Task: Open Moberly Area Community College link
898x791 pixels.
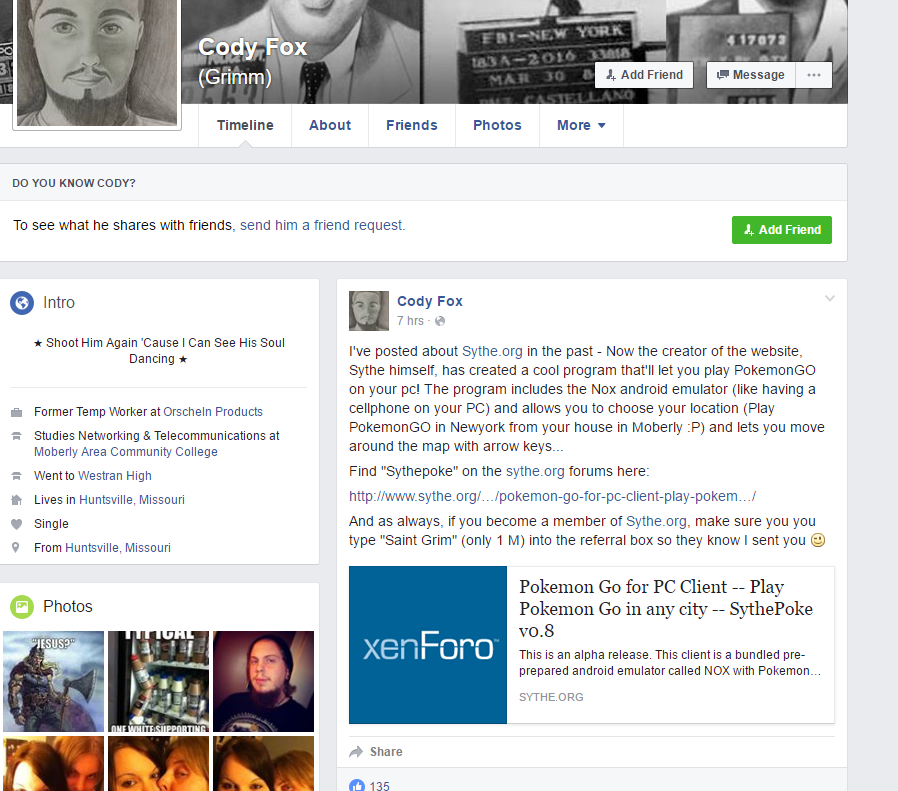Action: coord(126,452)
